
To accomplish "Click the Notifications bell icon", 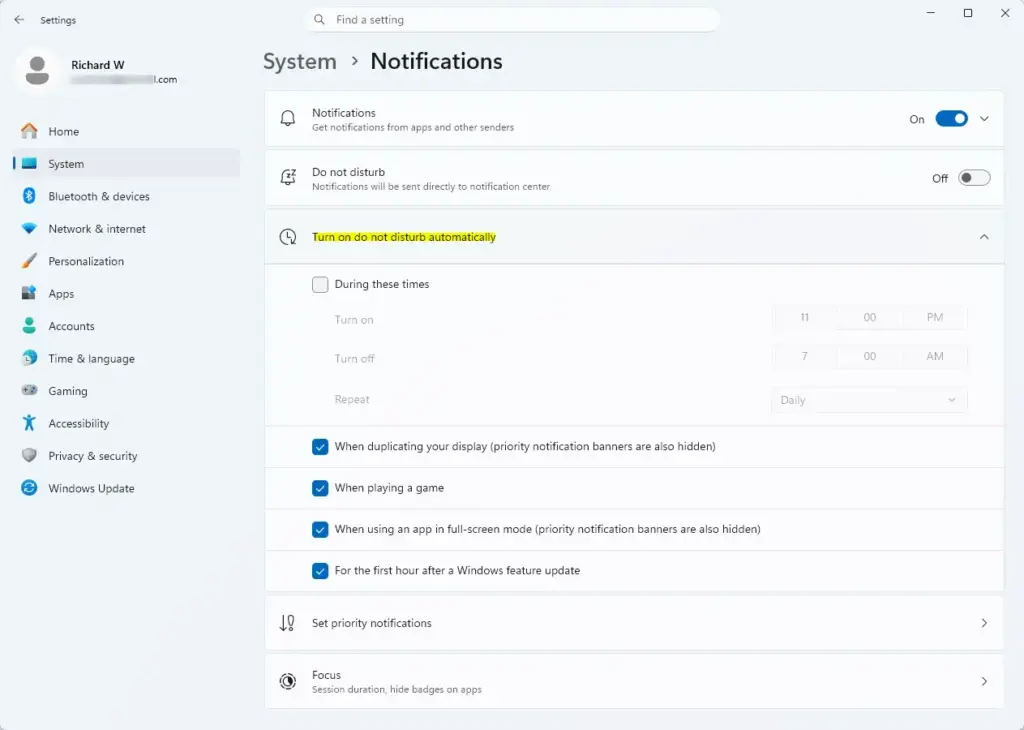I will 288,119.
